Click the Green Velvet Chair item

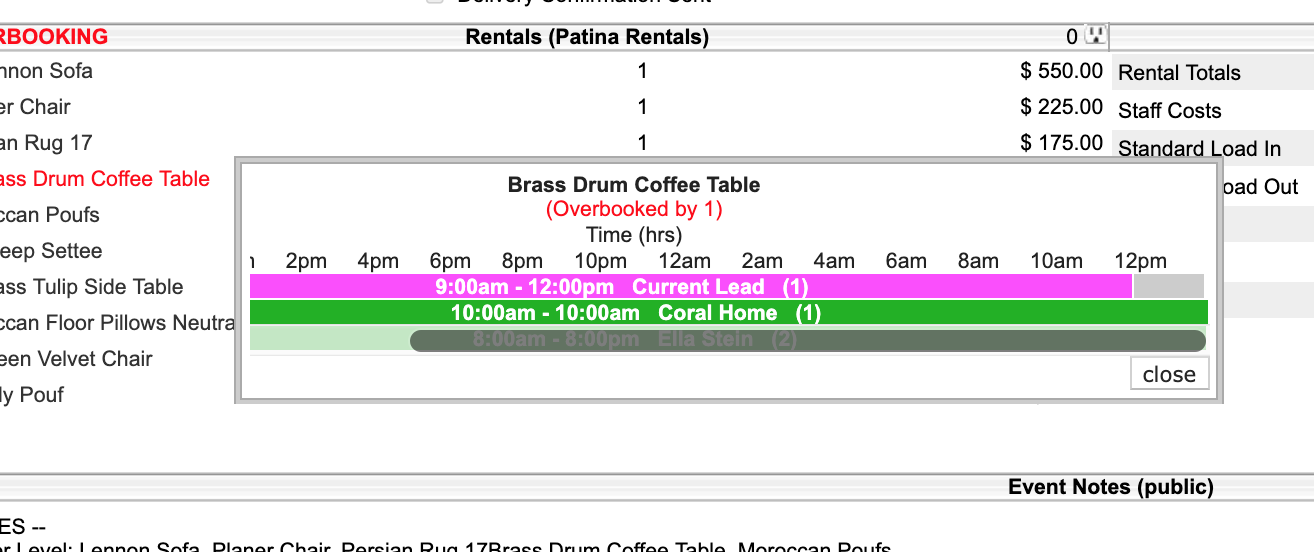76,359
